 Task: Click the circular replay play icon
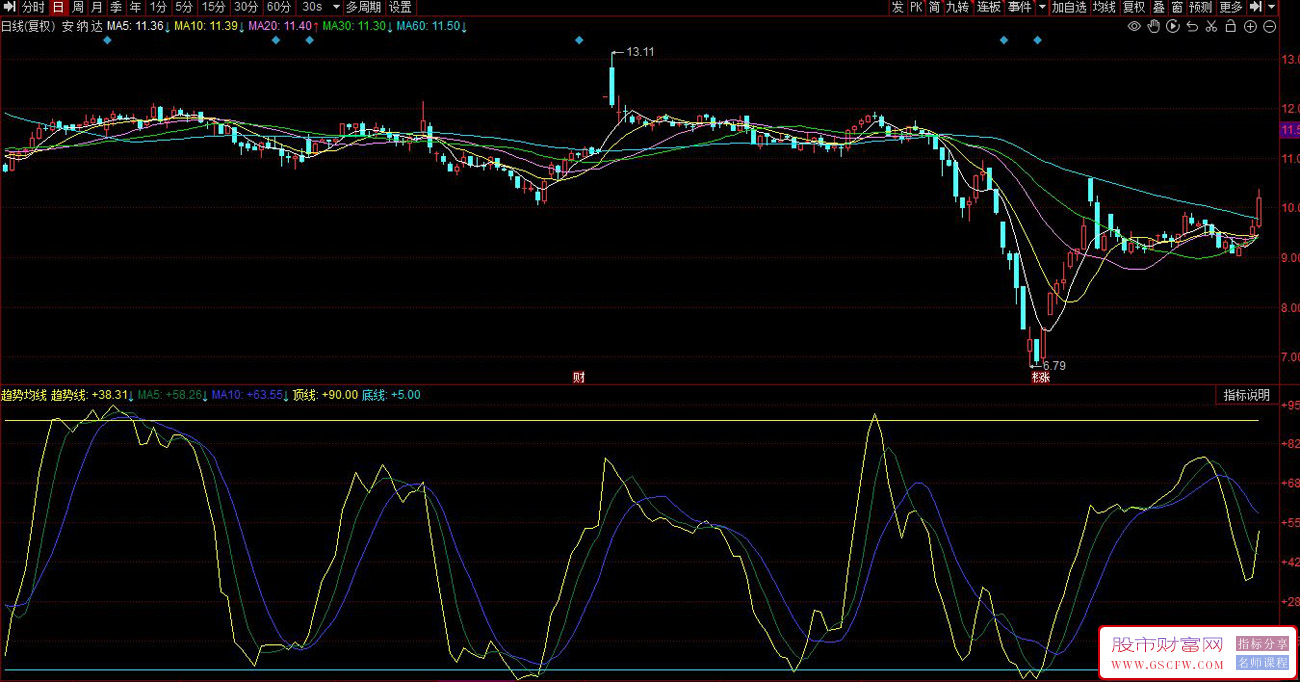[x=1172, y=27]
